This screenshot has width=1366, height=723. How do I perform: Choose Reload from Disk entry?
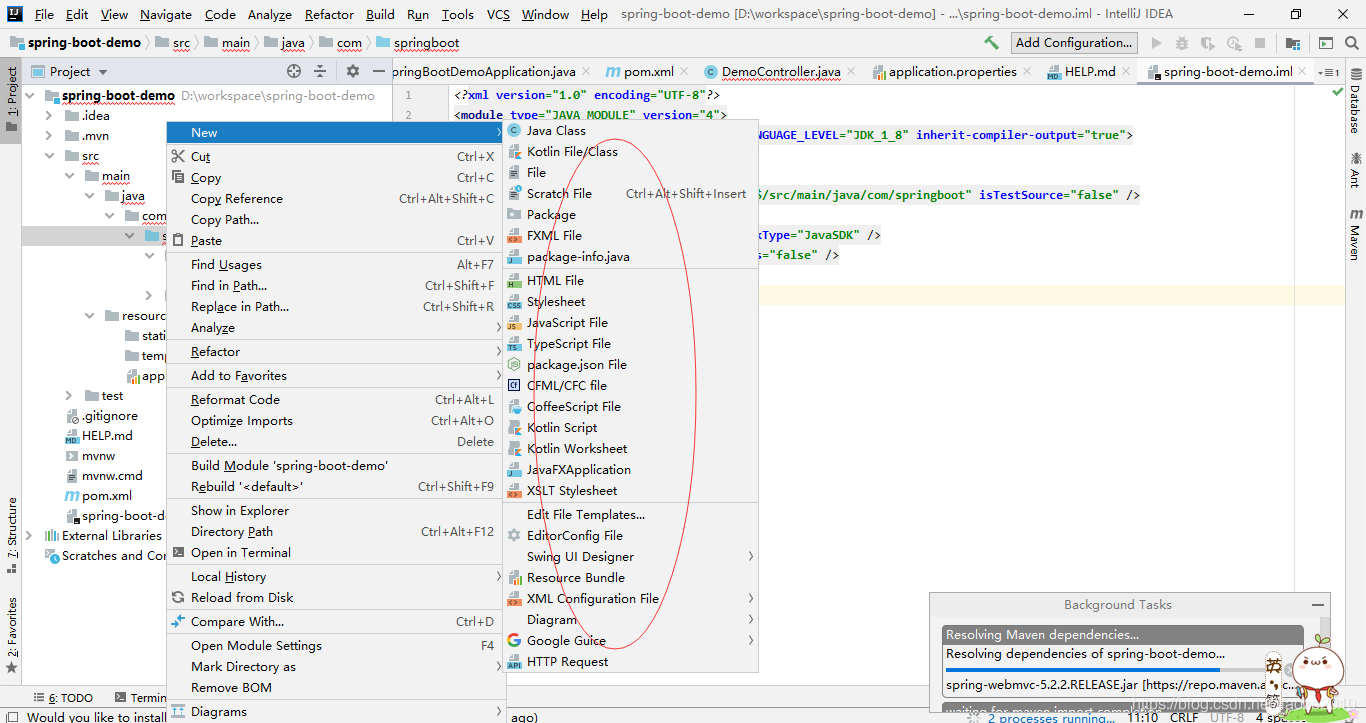click(334, 598)
